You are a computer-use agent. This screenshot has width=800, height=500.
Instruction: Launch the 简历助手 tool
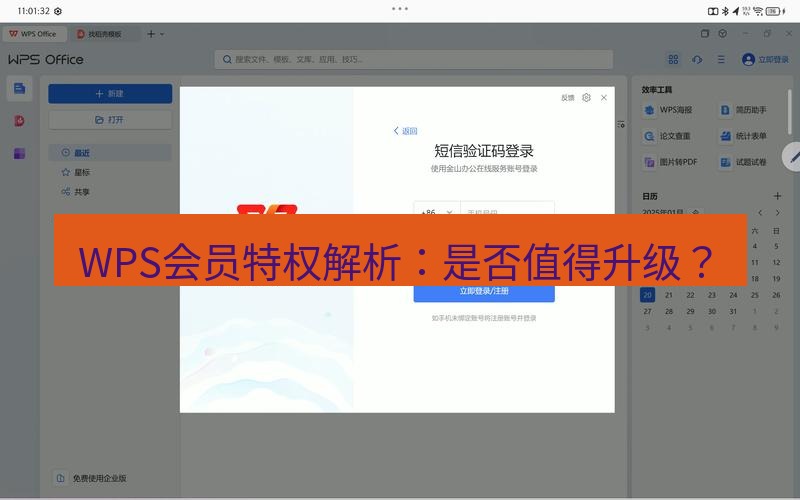click(744, 110)
